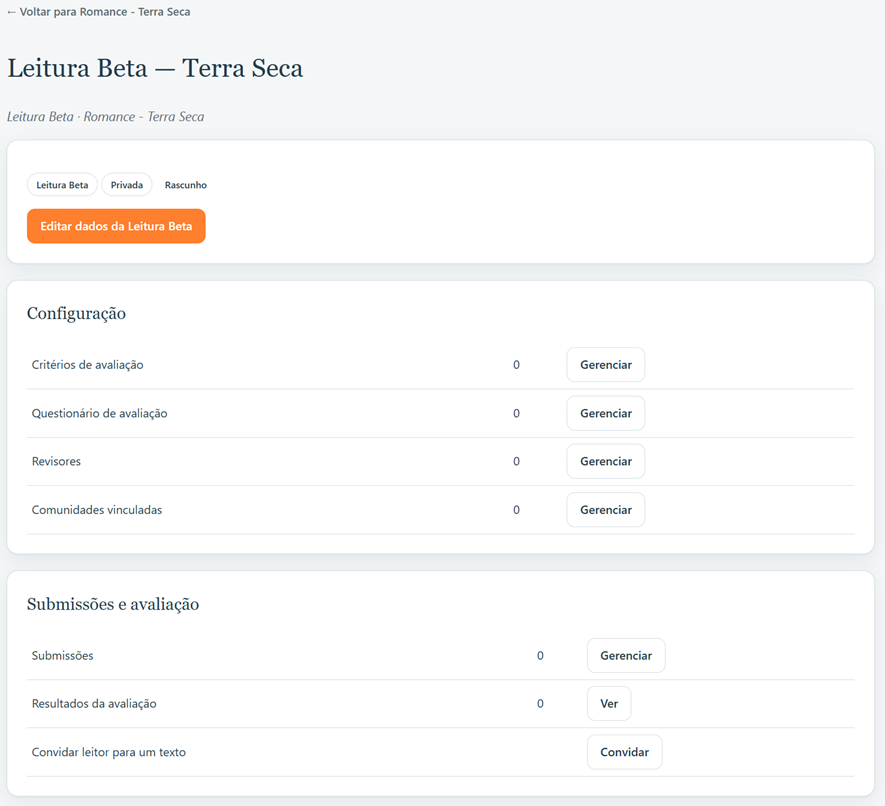885x806 pixels.
Task: Click the Submissões e avaliação heading
Action: point(113,604)
